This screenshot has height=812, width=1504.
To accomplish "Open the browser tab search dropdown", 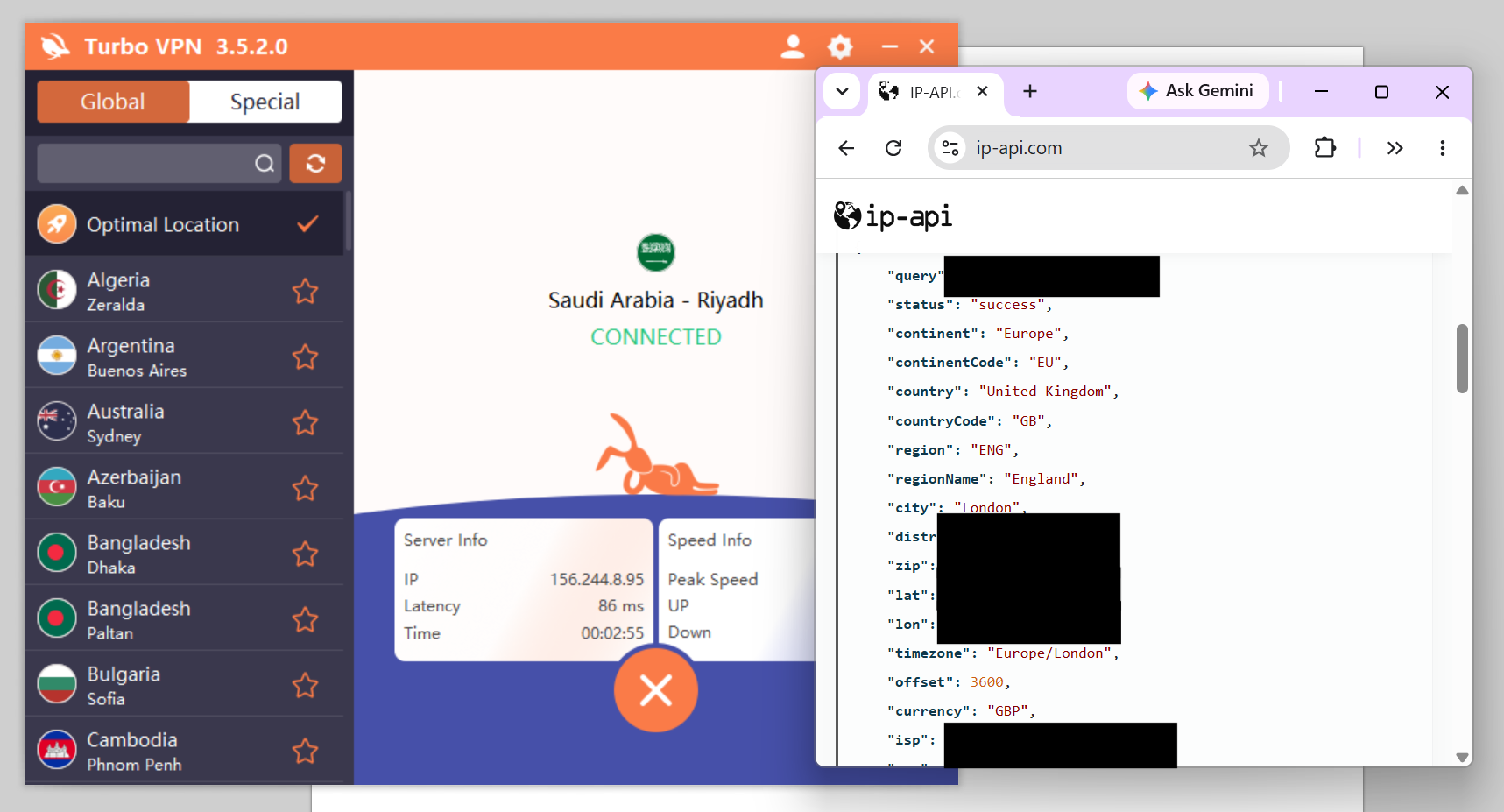I will coord(842,91).
